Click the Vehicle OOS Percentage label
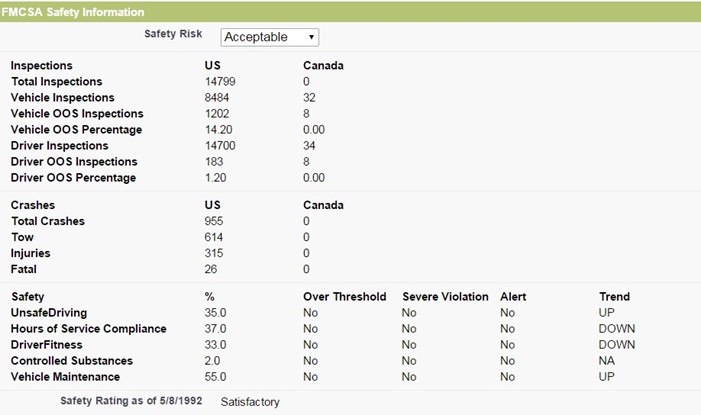 click(x=76, y=130)
